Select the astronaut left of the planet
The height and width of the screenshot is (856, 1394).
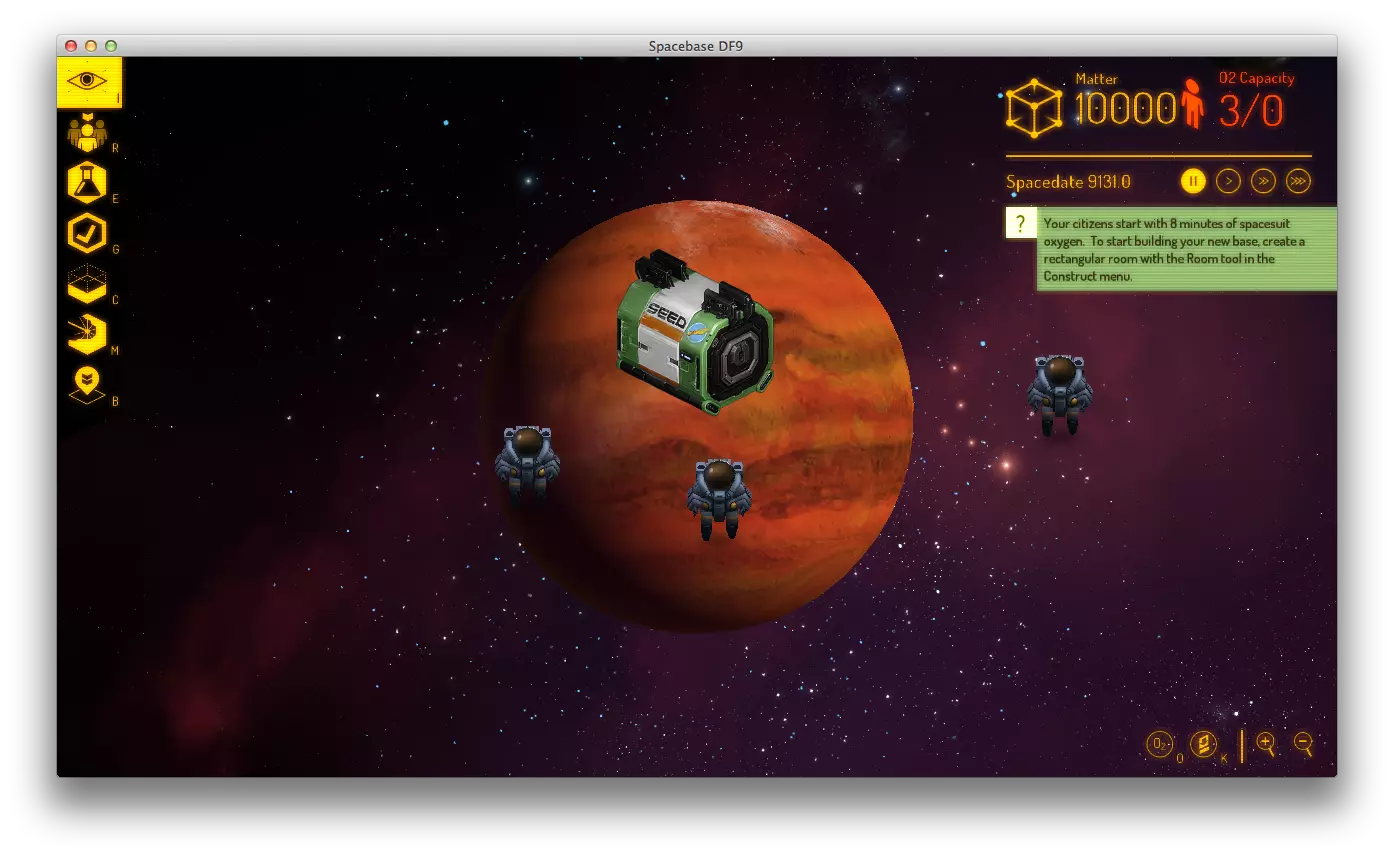click(527, 462)
